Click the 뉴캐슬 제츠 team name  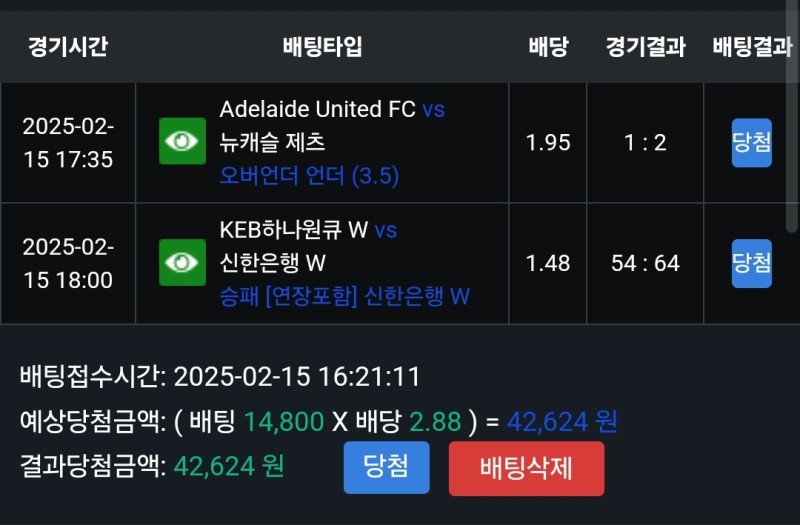(272, 142)
